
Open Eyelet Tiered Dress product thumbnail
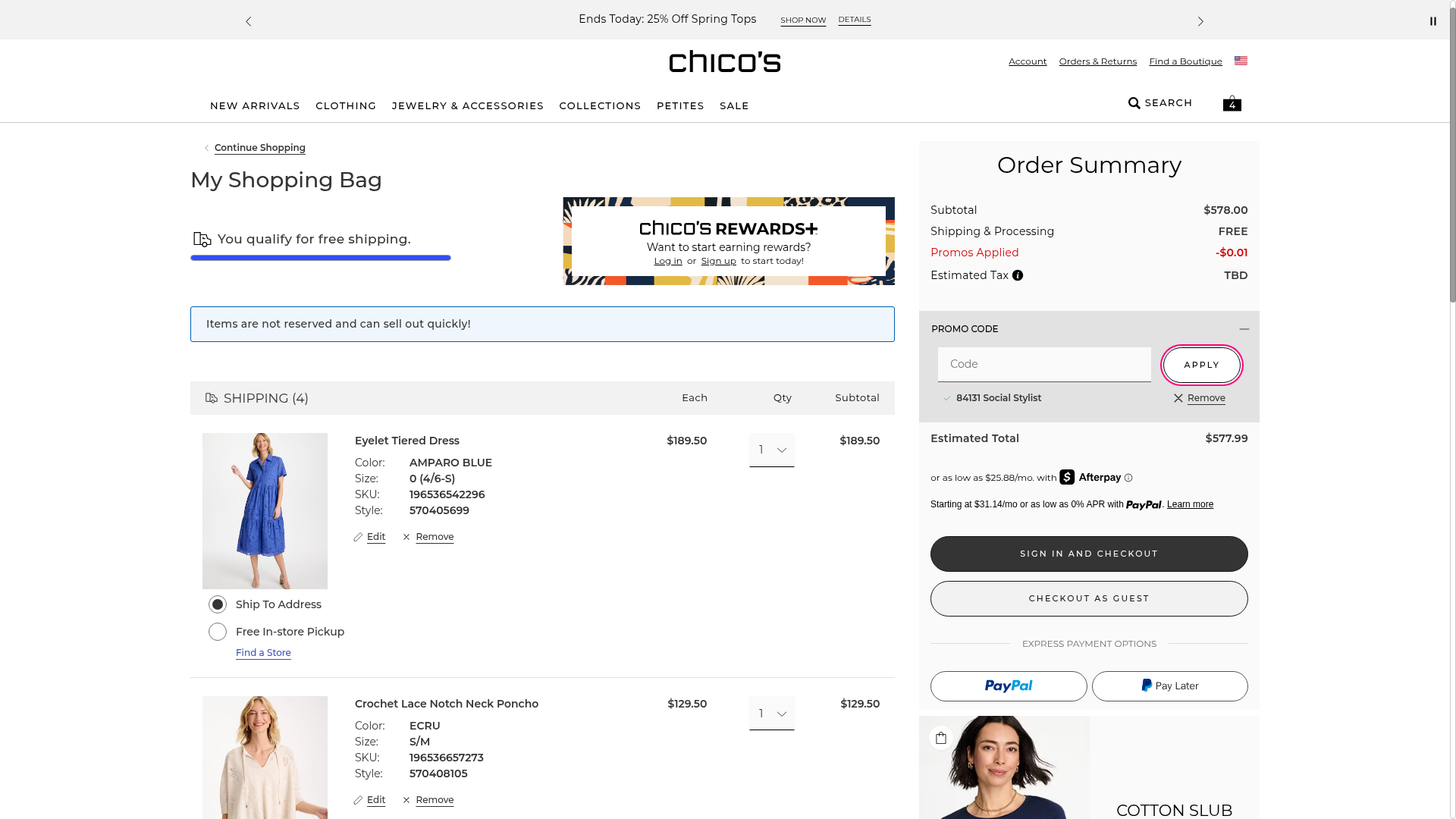pos(265,510)
